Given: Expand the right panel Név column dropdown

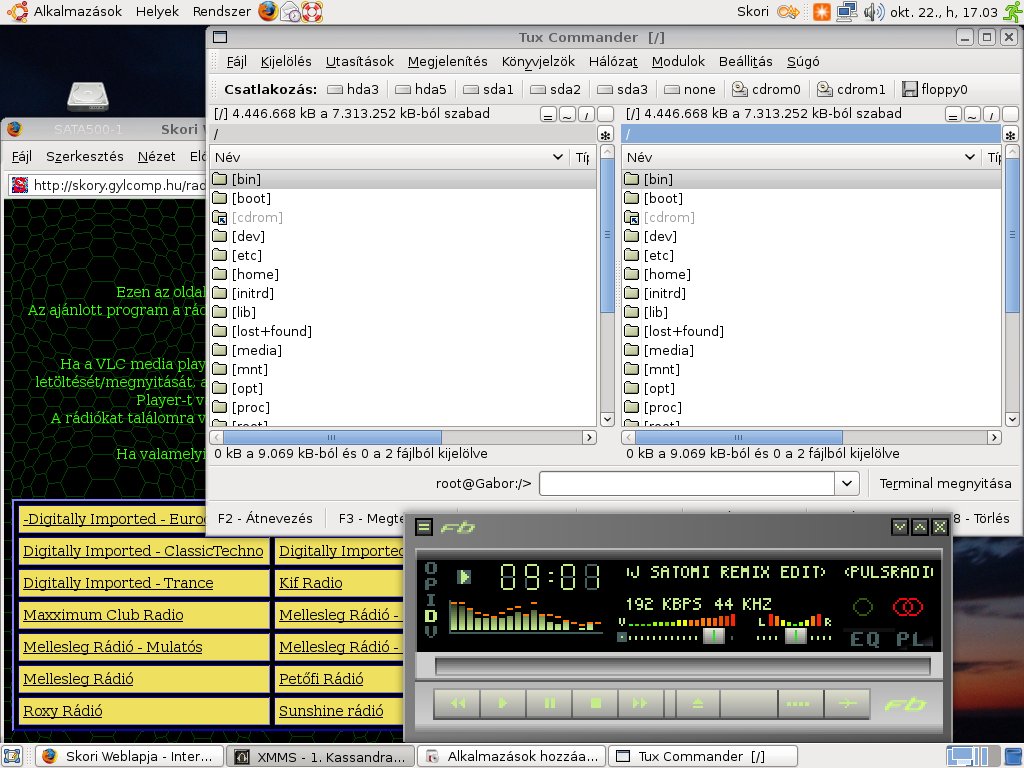Looking at the screenshot, I should click(969, 157).
